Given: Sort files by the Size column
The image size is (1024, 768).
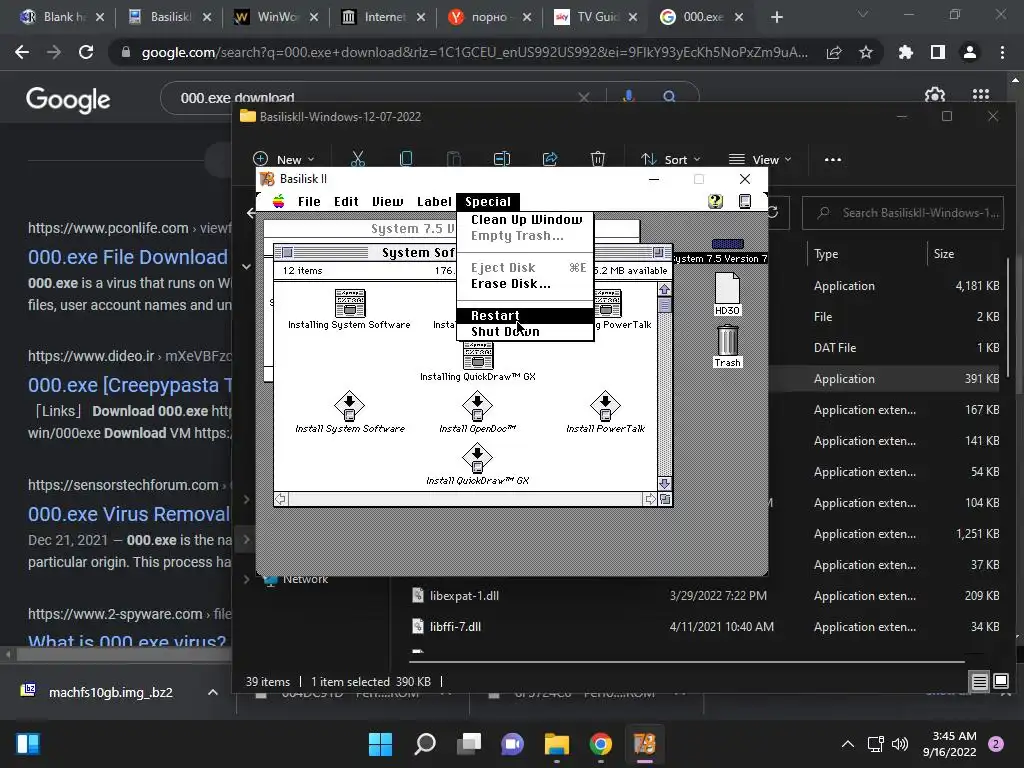Looking at the screenshot, I should 944,254.
